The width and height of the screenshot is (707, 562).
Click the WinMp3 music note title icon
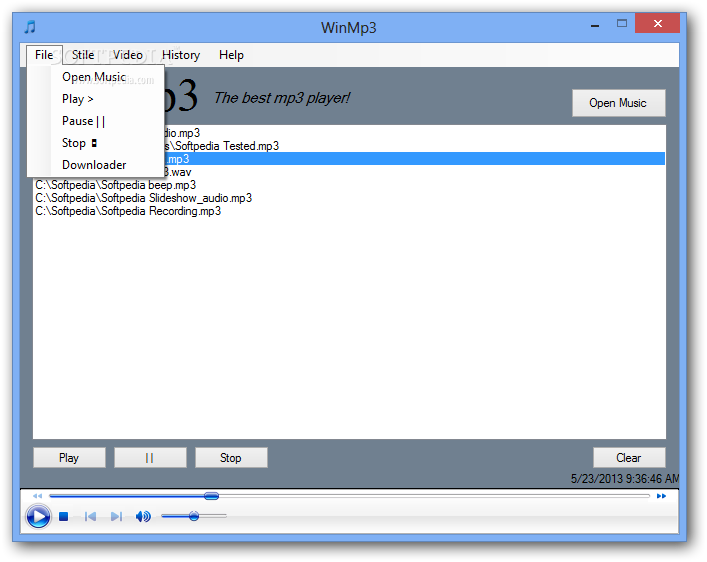coord(30,27)
